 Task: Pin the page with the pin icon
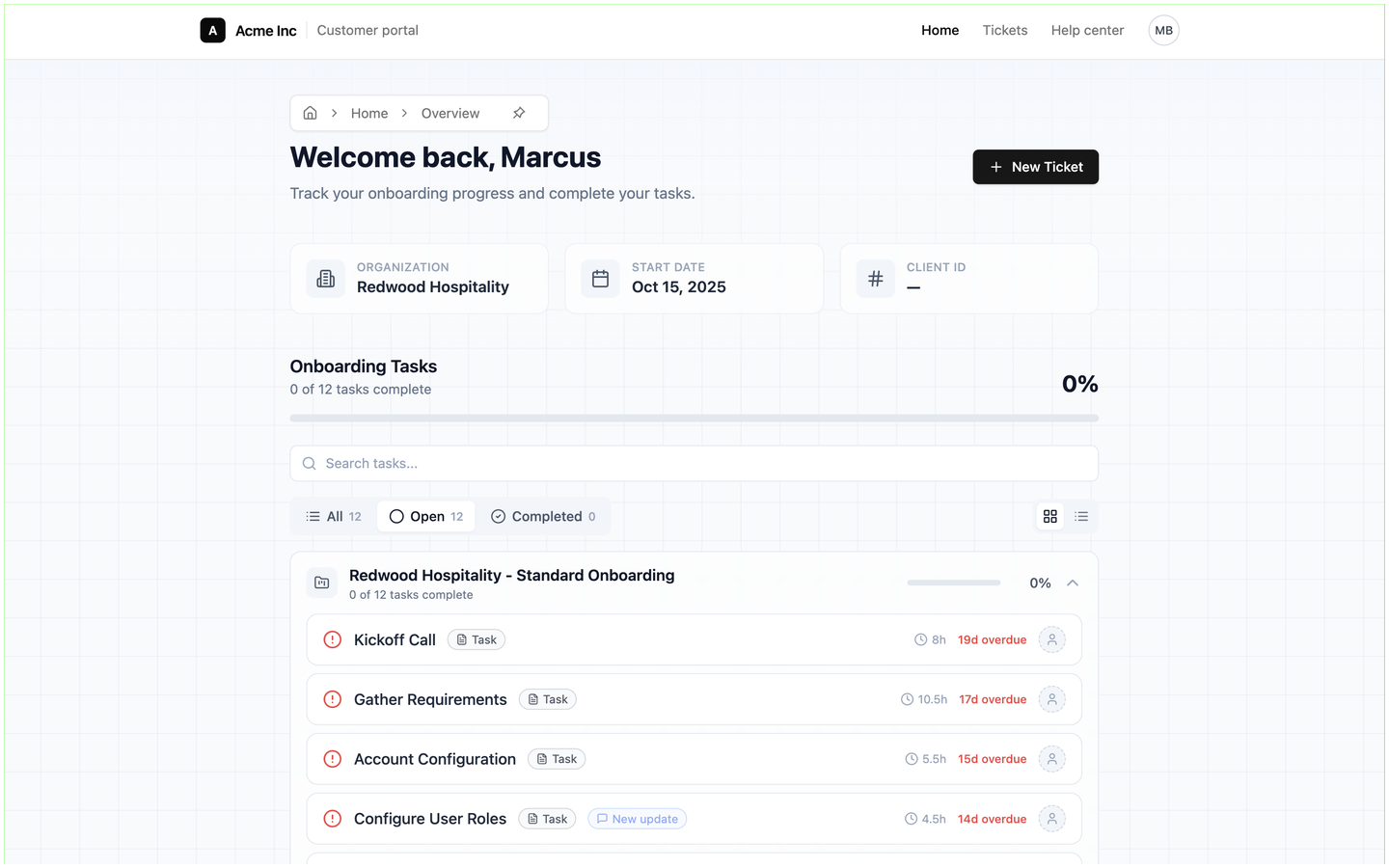pos(519,113)
